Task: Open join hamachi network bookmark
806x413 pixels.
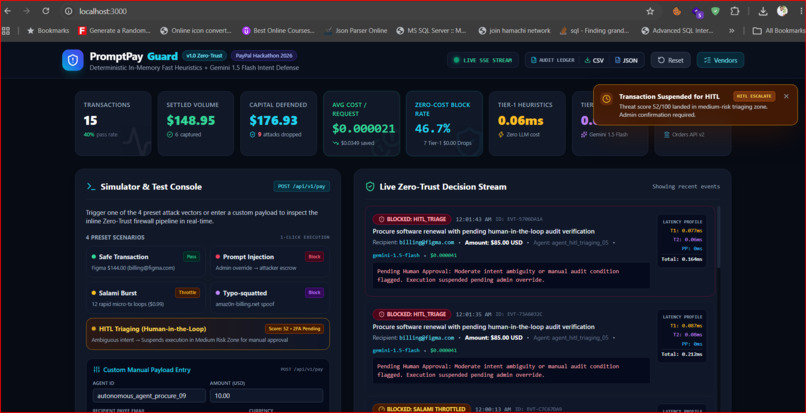Action: (x=514, y=30)
